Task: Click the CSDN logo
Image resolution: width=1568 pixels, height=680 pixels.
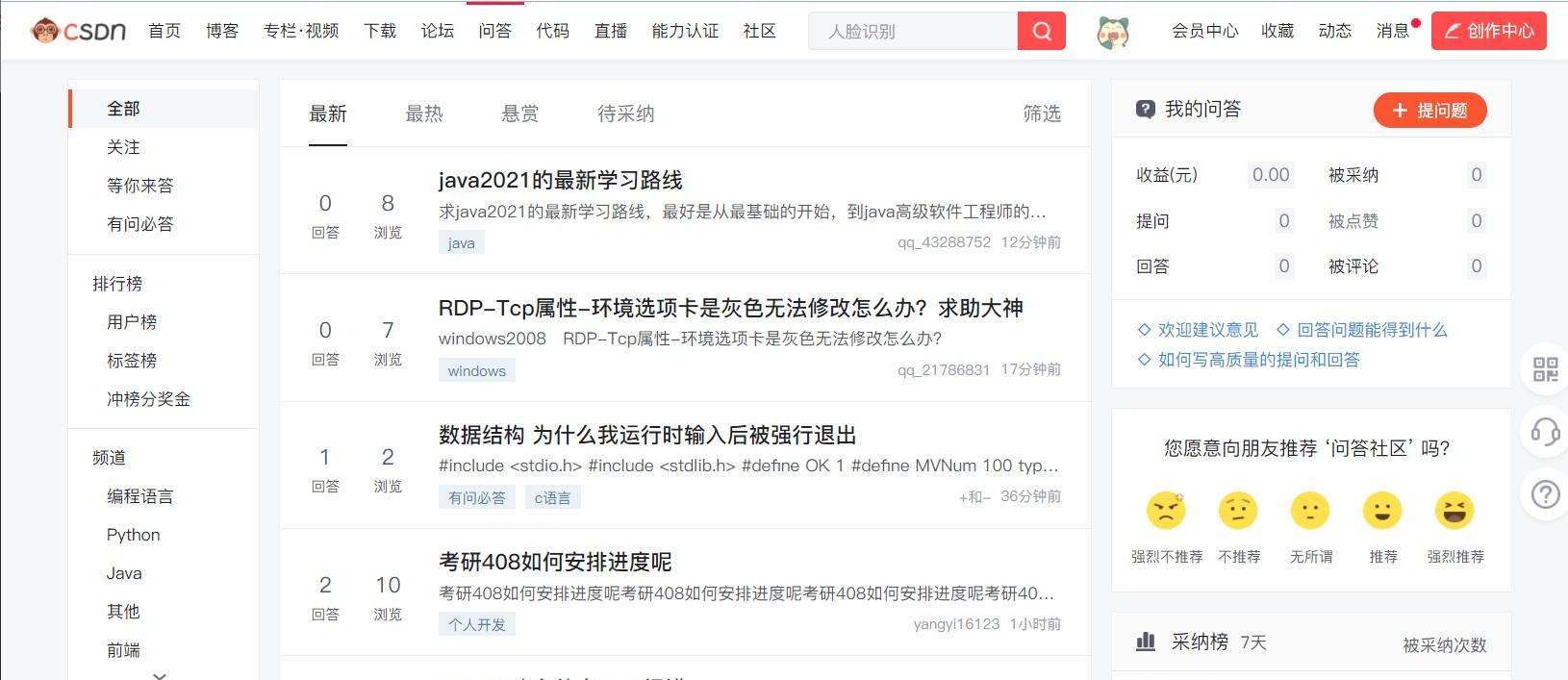Action: [x=78, y=31]
